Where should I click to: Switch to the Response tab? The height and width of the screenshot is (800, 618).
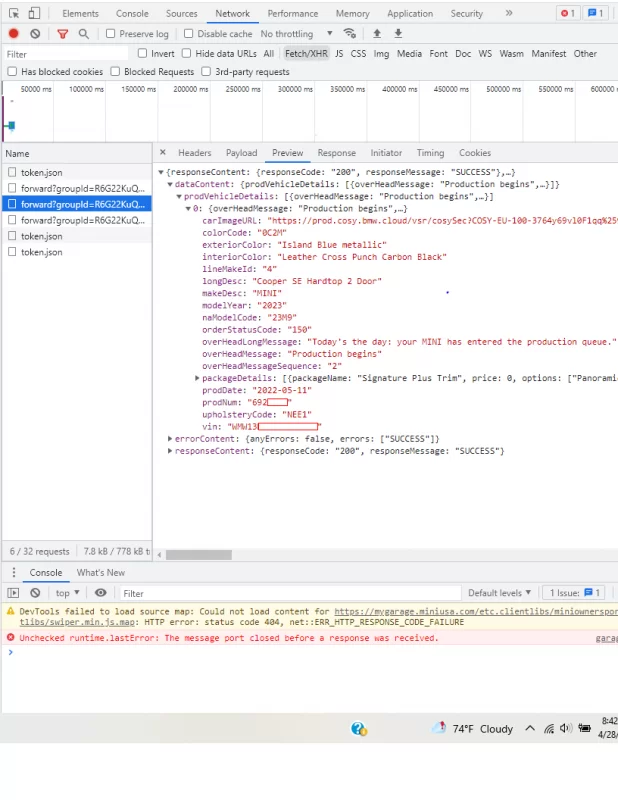[336, 153]
